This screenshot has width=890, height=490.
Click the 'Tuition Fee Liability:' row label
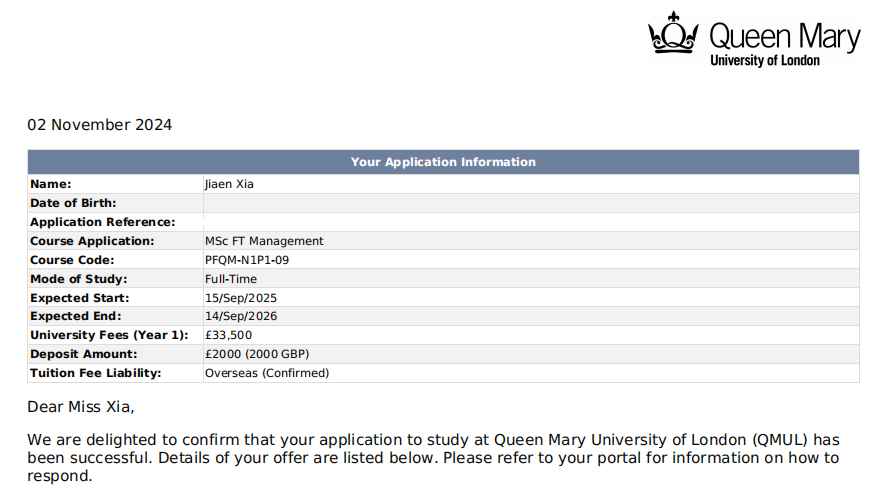click(x=96, y=373)
